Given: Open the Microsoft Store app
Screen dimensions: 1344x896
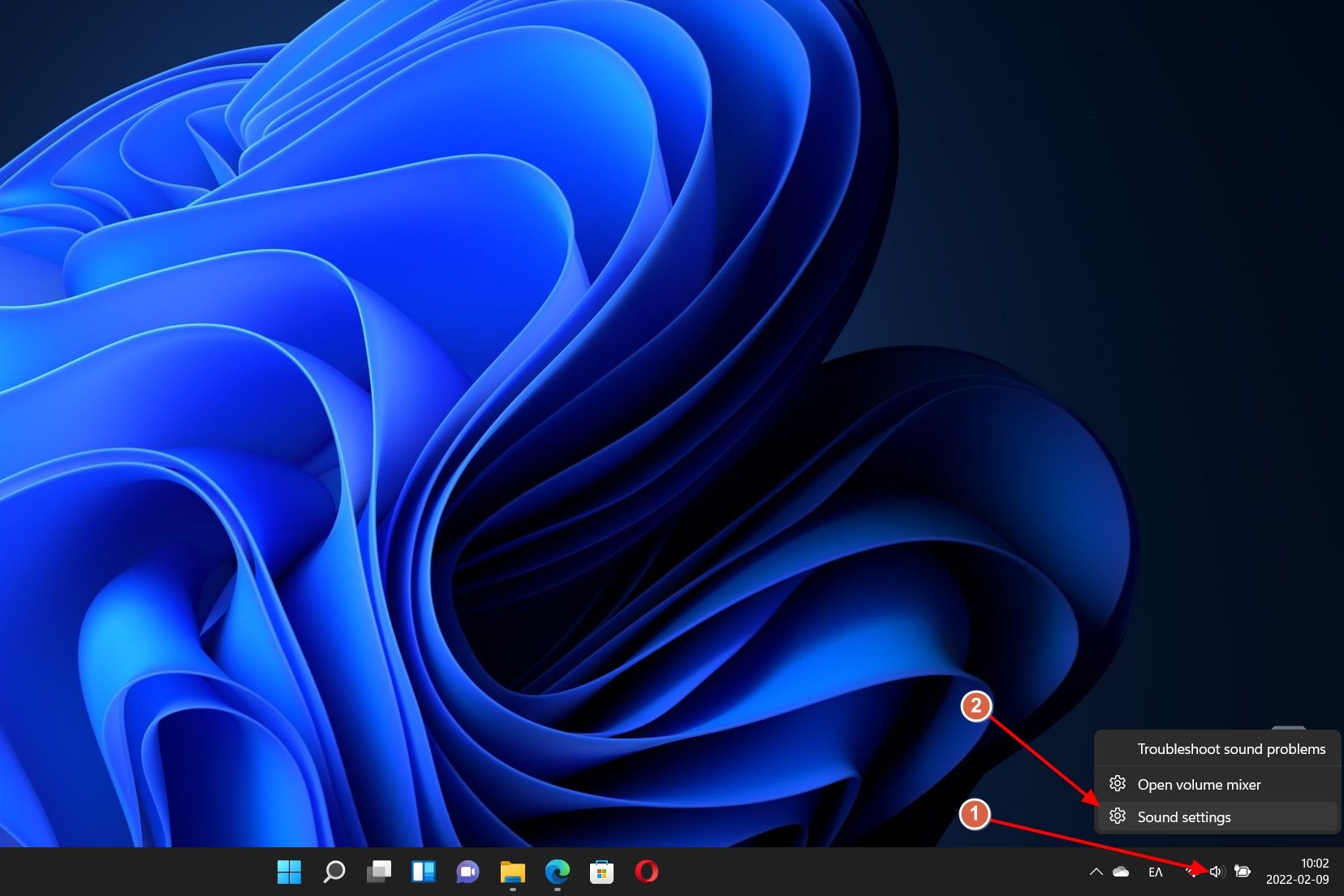Looking at the screenshot, I should [x=601, y=872].
